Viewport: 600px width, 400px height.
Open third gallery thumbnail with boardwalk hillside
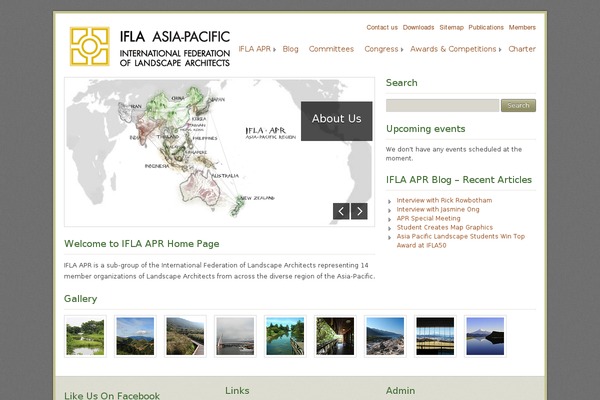[x=185, y=336]
